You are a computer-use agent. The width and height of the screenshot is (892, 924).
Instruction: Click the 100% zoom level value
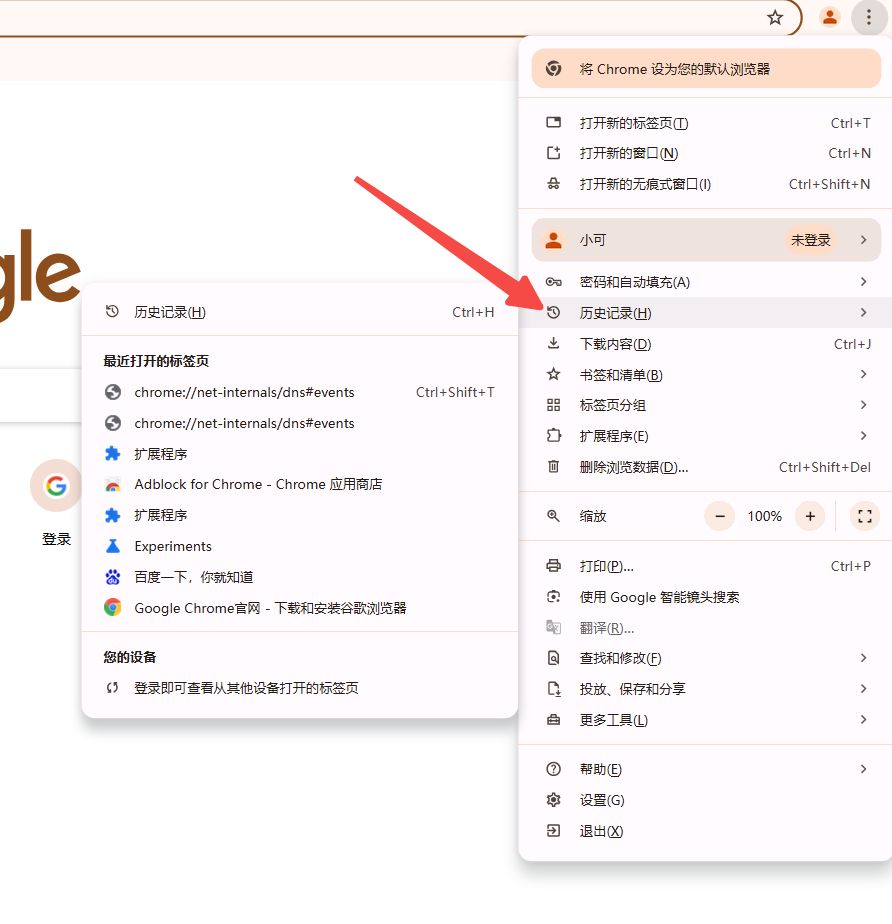[765, 516]
